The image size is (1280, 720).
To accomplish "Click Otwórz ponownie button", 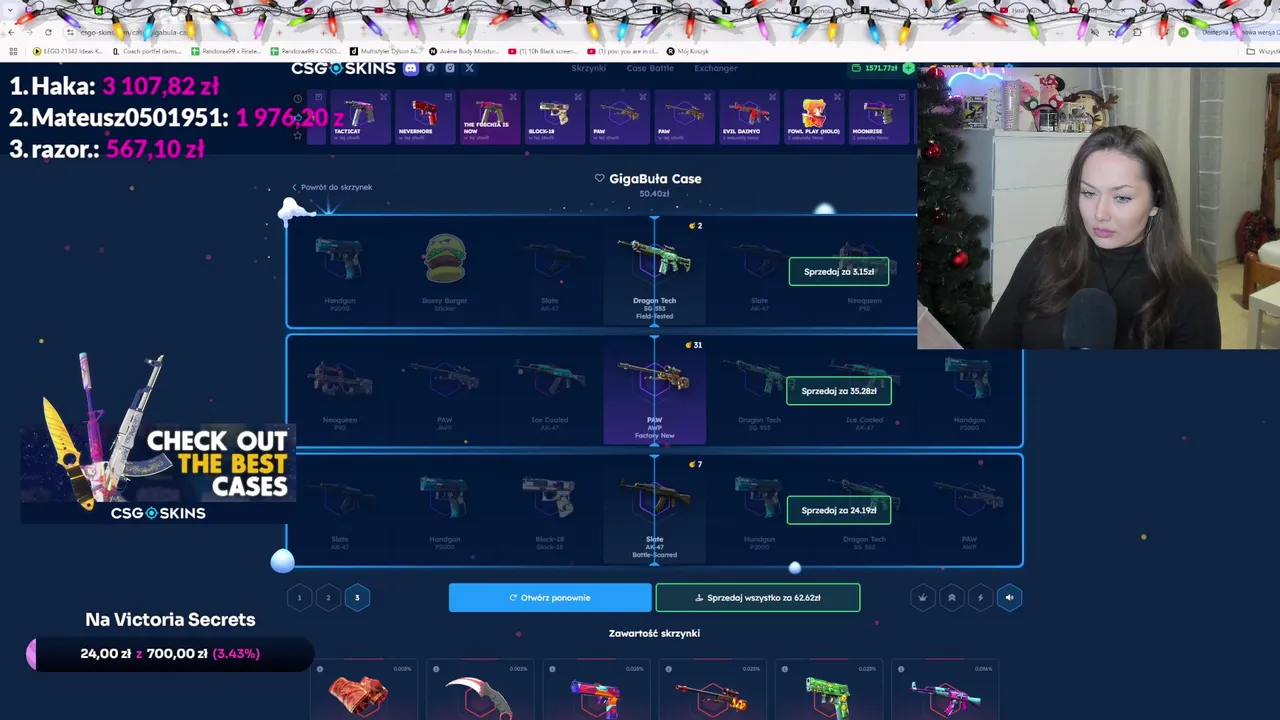I will pyautogui.click(x=550, y=598).
